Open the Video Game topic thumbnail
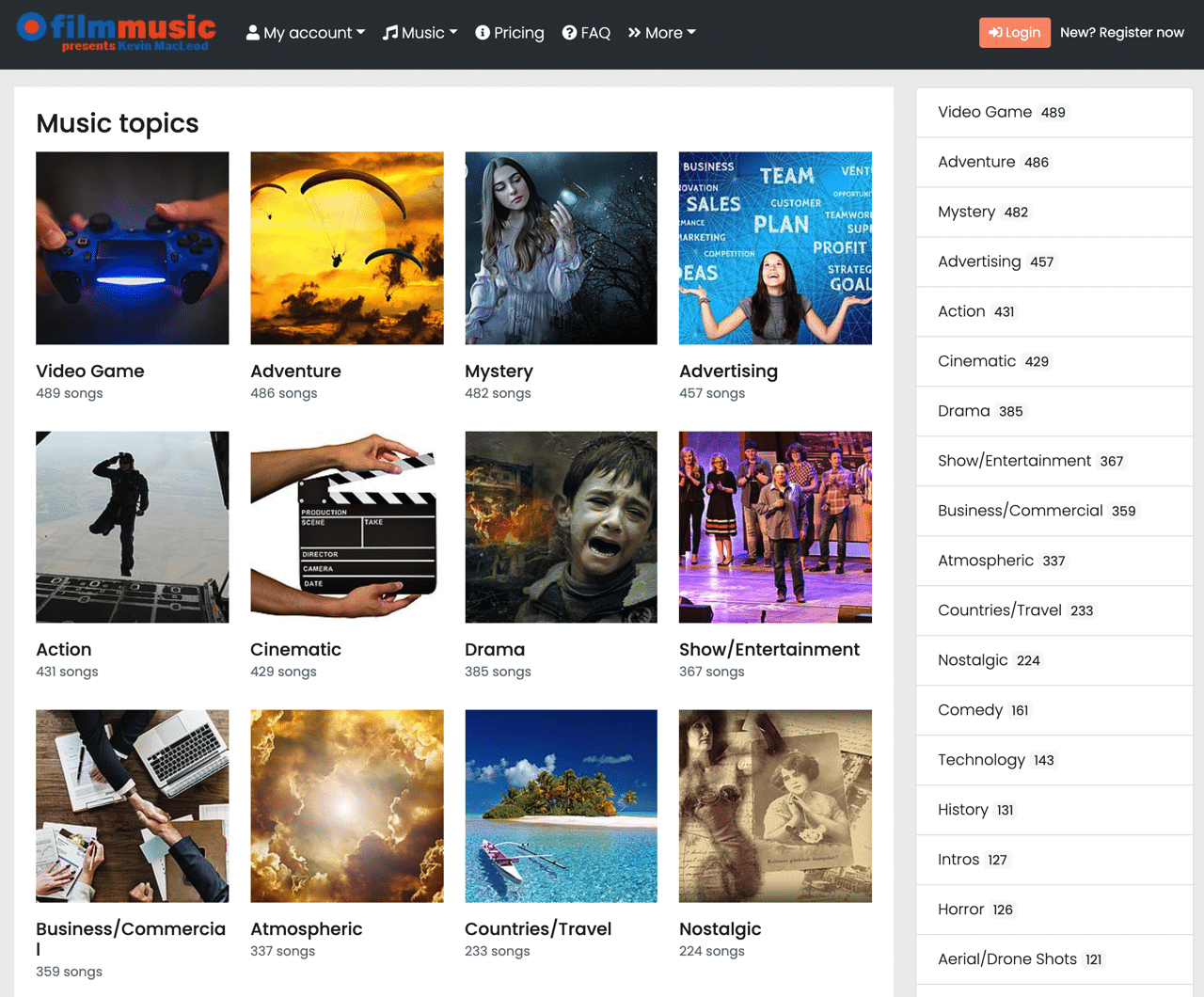This screenshot has width=1204, height=997. 133,248
